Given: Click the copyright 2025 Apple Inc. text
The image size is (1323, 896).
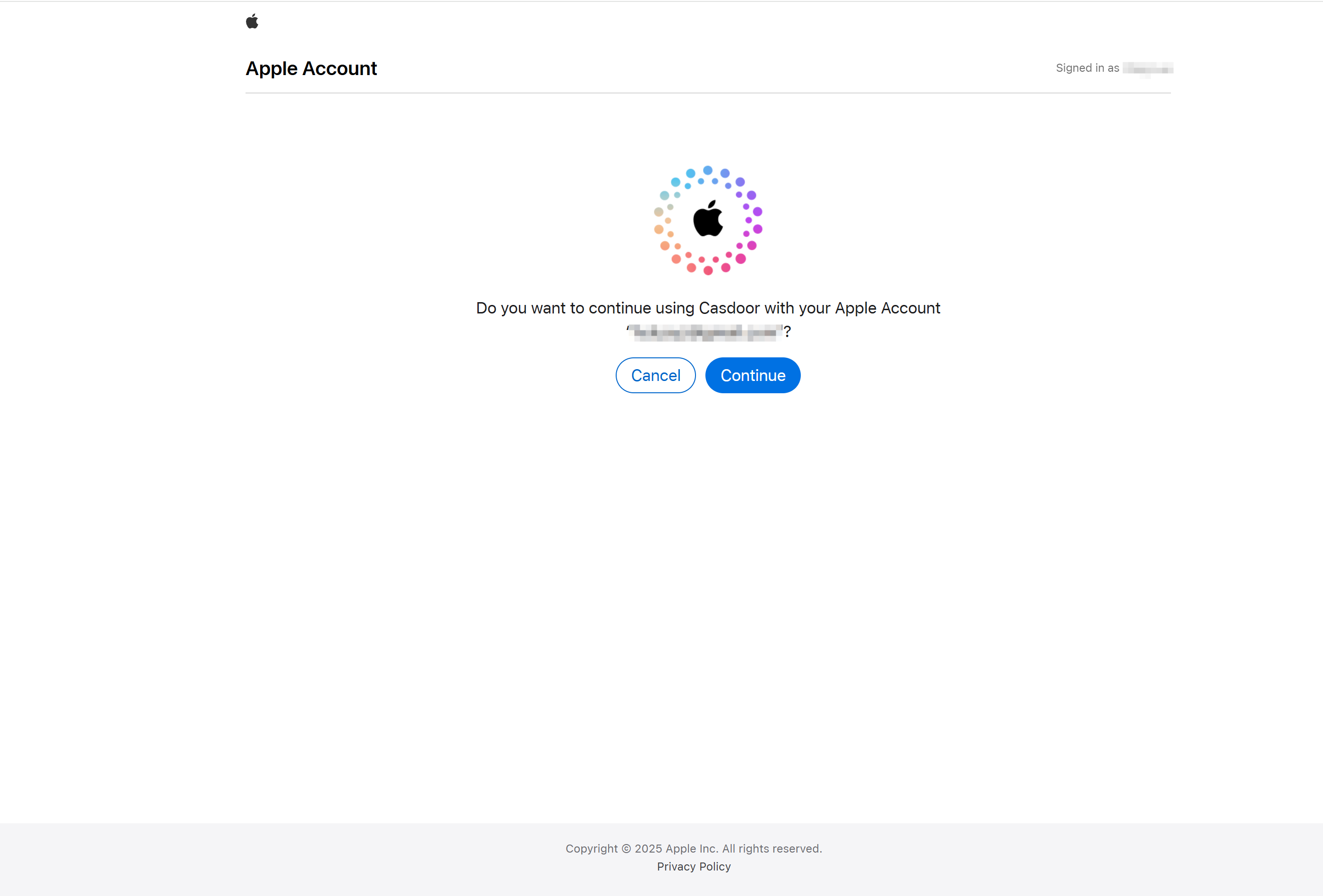Looking at the screenshot, I should [694, 848].
